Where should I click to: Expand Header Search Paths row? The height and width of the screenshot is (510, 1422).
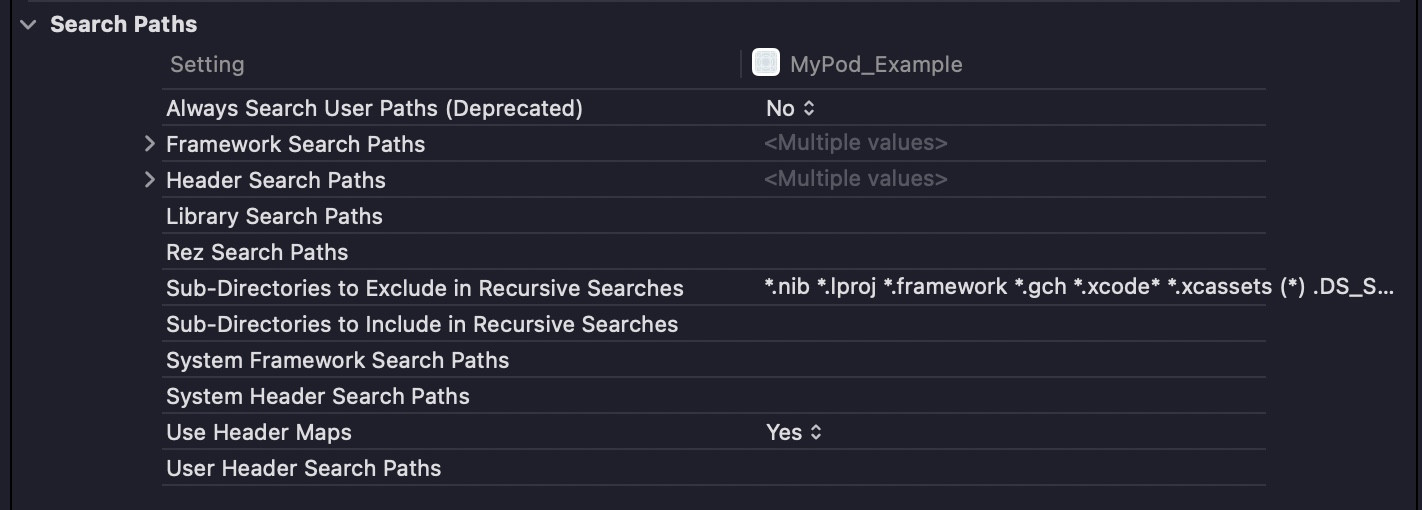150,180
